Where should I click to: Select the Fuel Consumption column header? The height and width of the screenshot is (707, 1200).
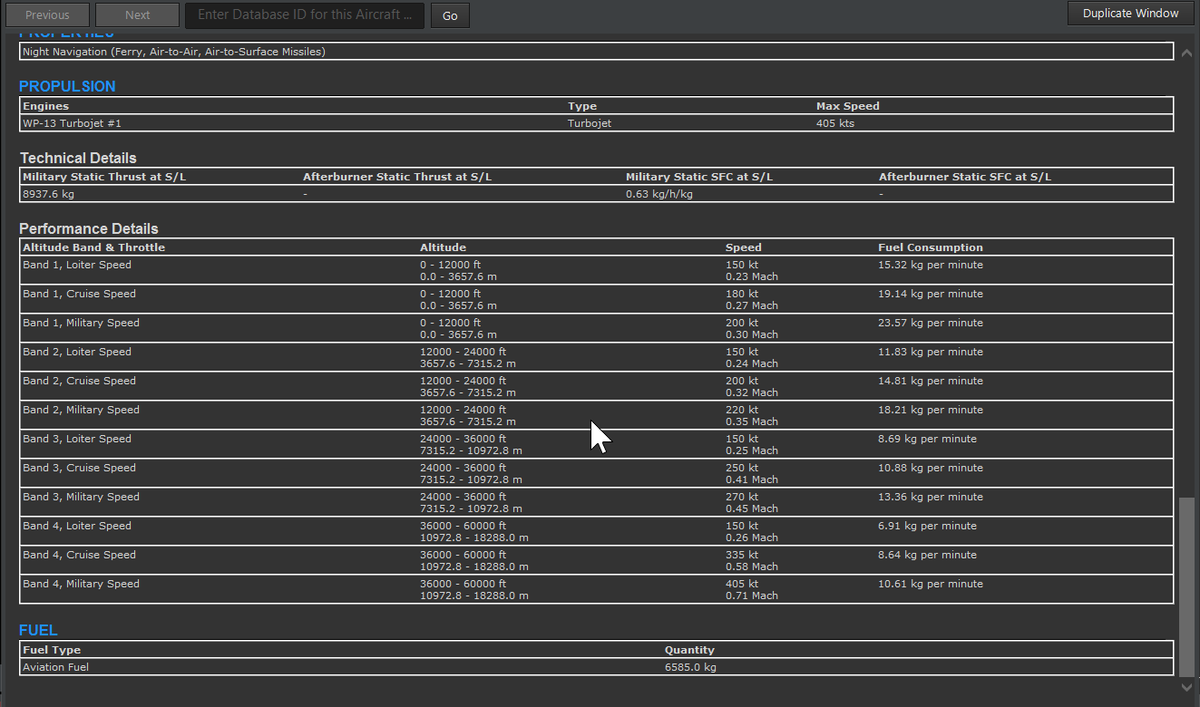click(930, 247)
